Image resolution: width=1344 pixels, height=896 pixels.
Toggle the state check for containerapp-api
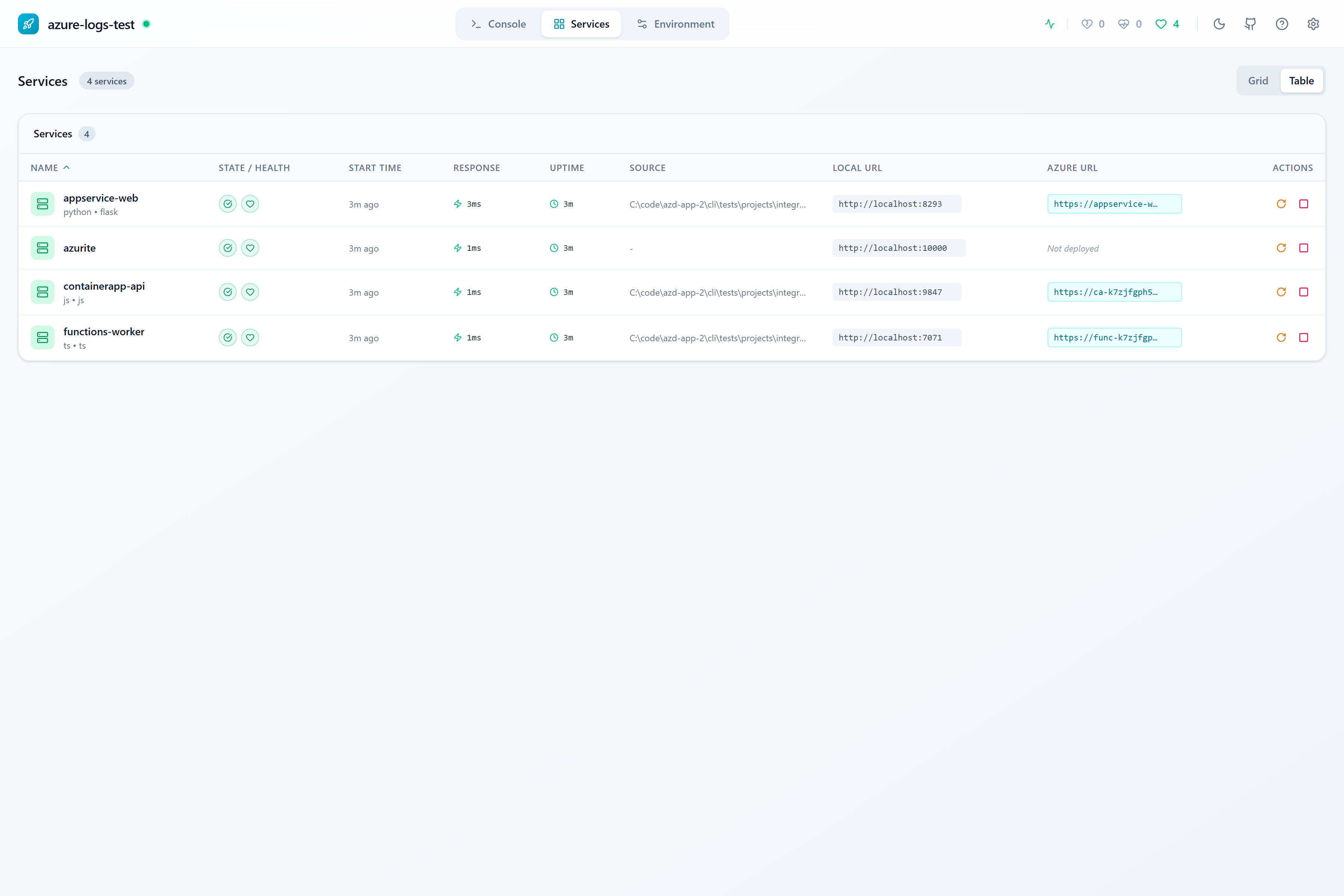click(x=227, y=292)
